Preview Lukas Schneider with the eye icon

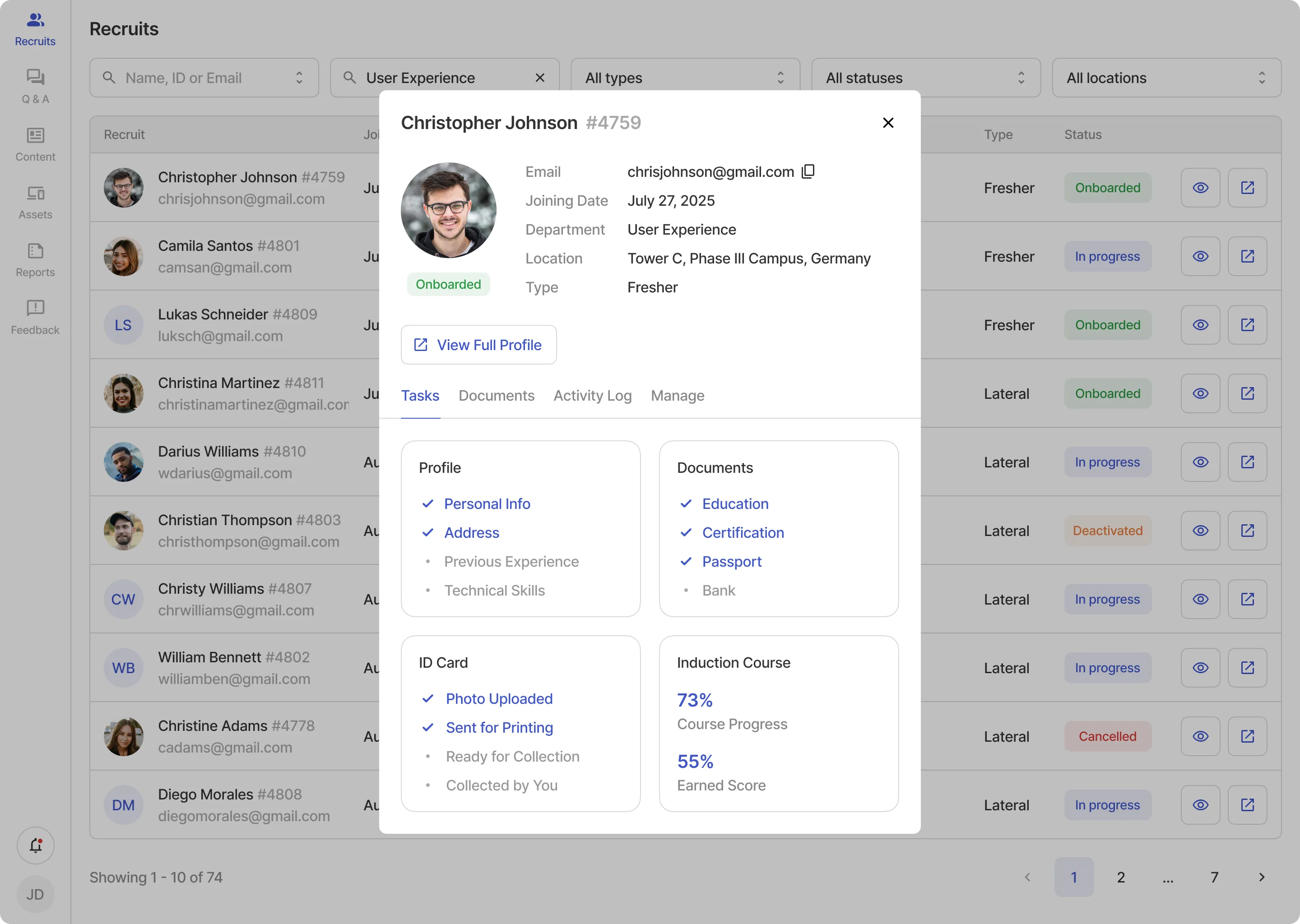tap(1200, 325)
